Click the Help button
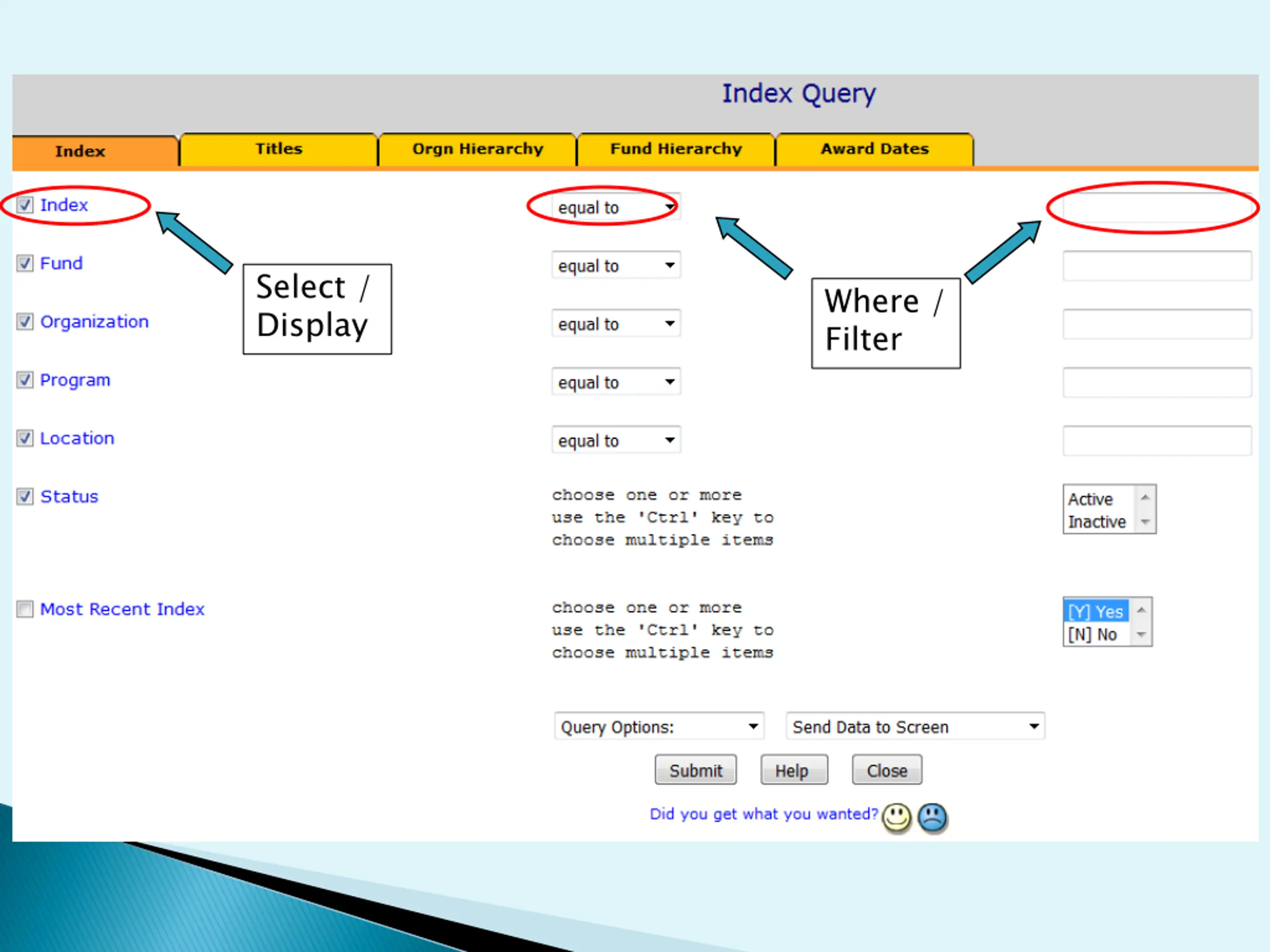The width and height of the screenshot is (1270, 952). coord(794,770)
